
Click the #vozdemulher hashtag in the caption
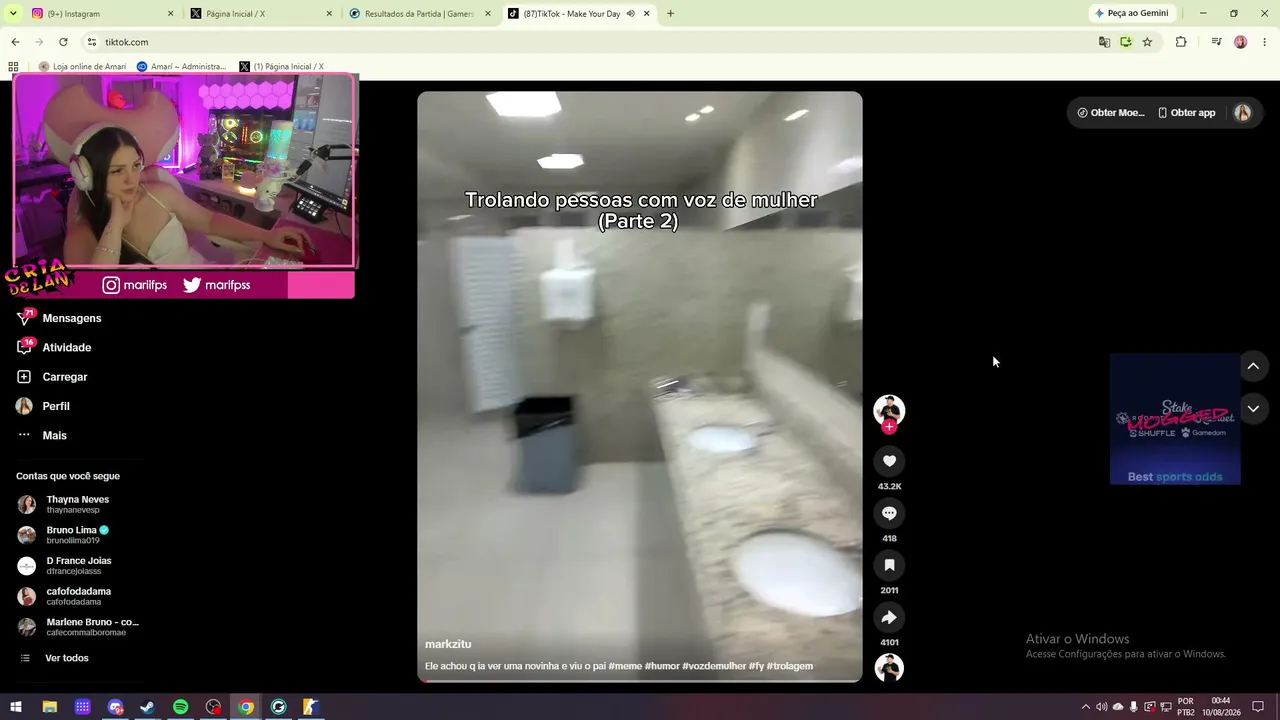pos(714,666)
